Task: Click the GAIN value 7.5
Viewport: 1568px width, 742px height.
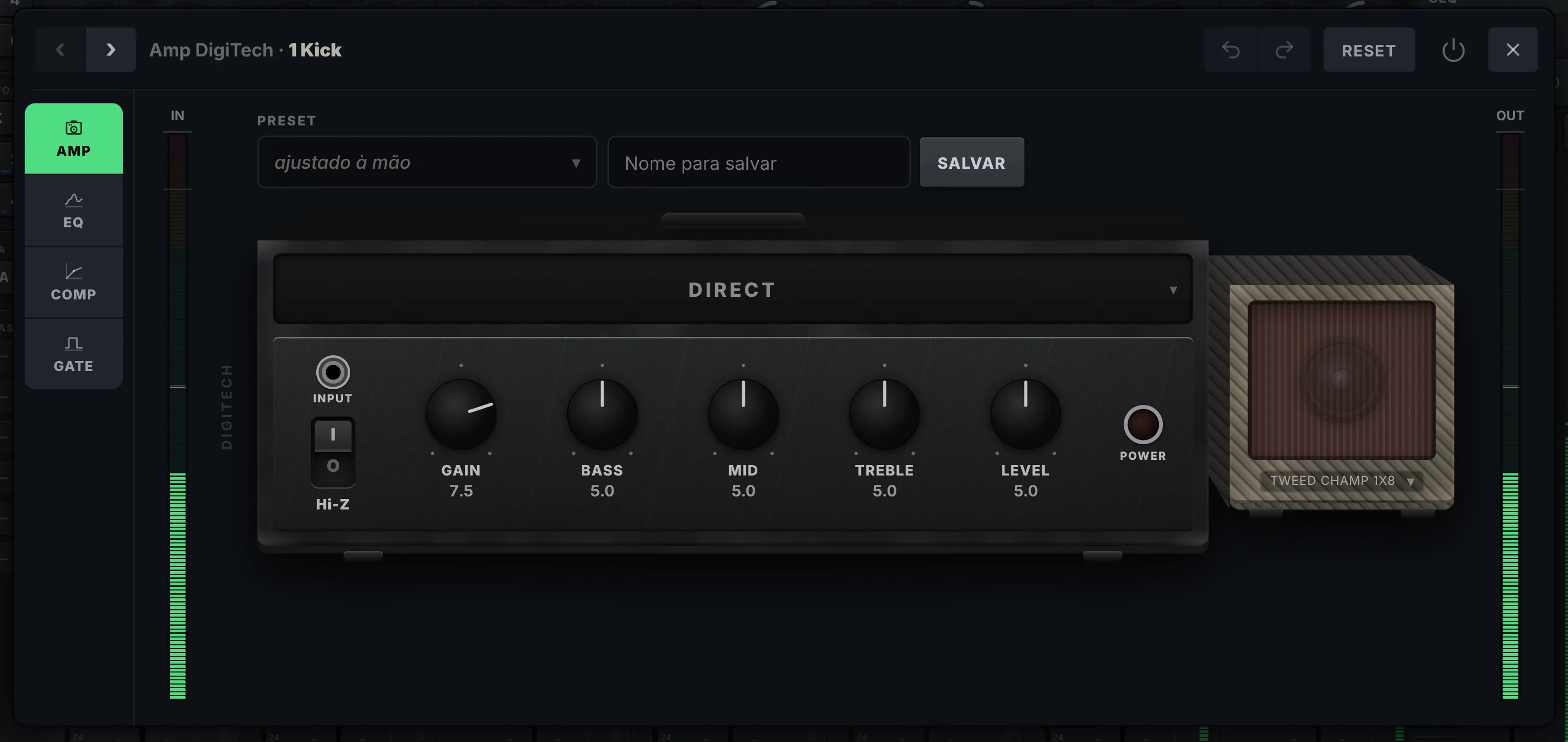Action: [461, 491]
